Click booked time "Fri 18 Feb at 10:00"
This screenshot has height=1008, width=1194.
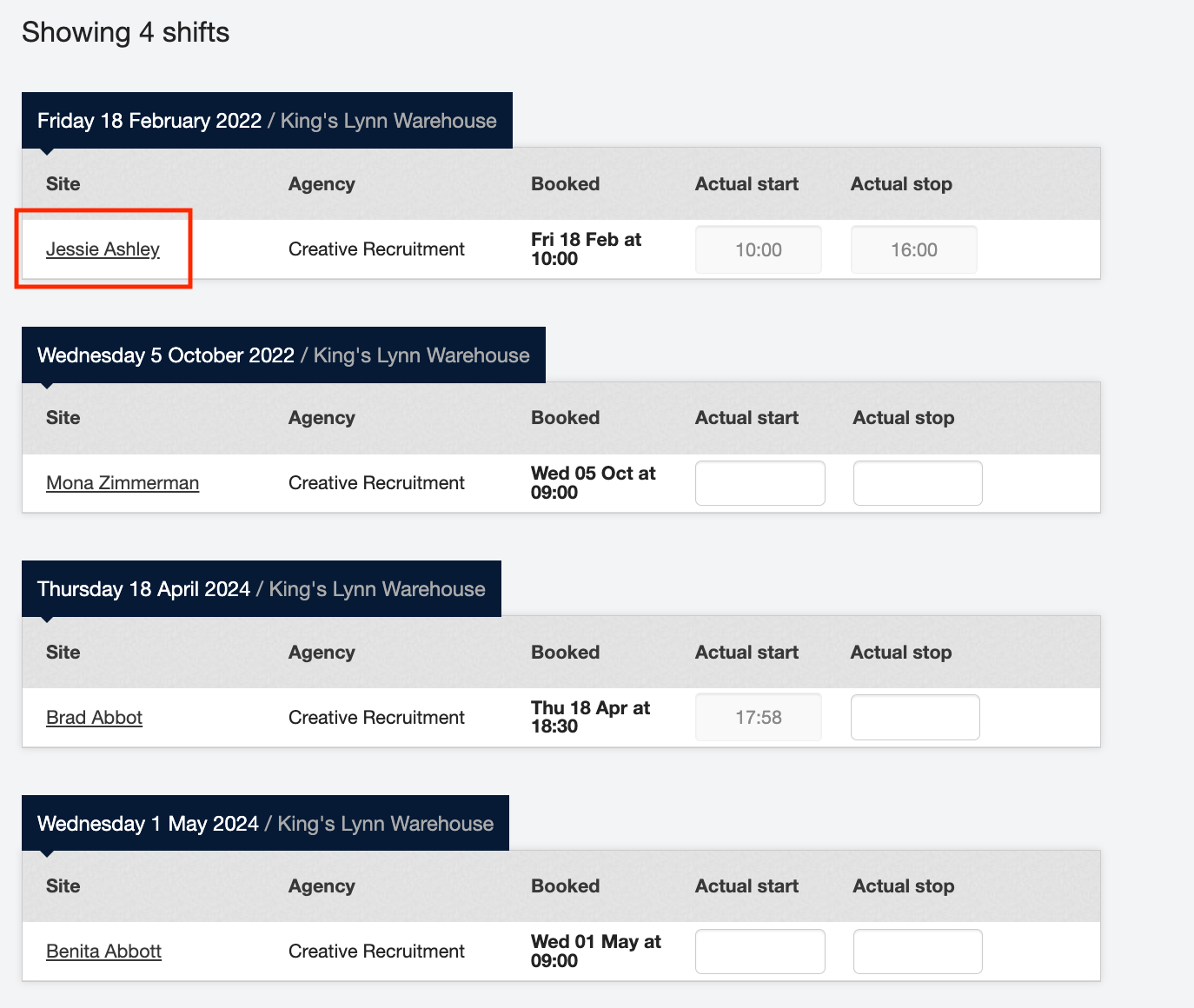click(585, 249)
